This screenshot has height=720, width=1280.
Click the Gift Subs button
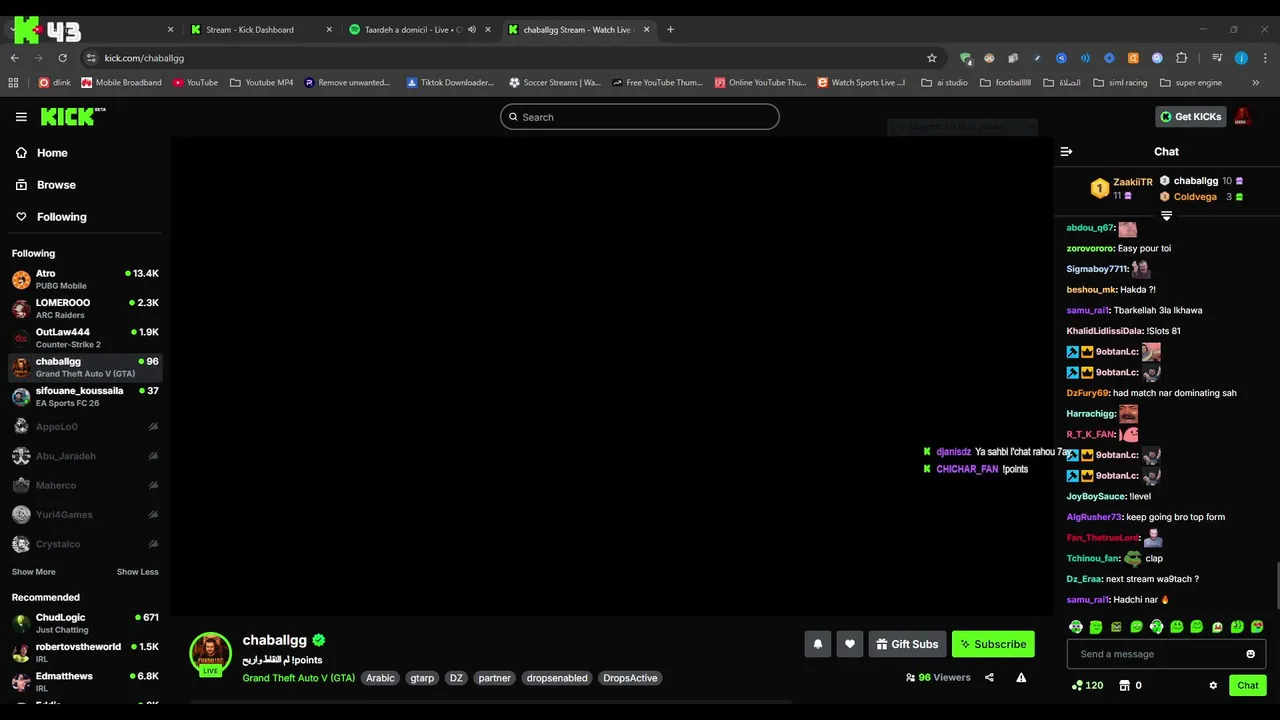(x=908, y=644)
